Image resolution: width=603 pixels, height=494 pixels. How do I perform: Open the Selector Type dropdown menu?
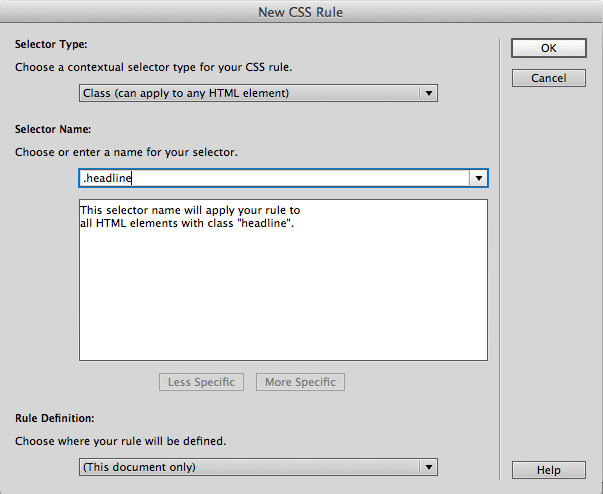(x=248, y=93)
